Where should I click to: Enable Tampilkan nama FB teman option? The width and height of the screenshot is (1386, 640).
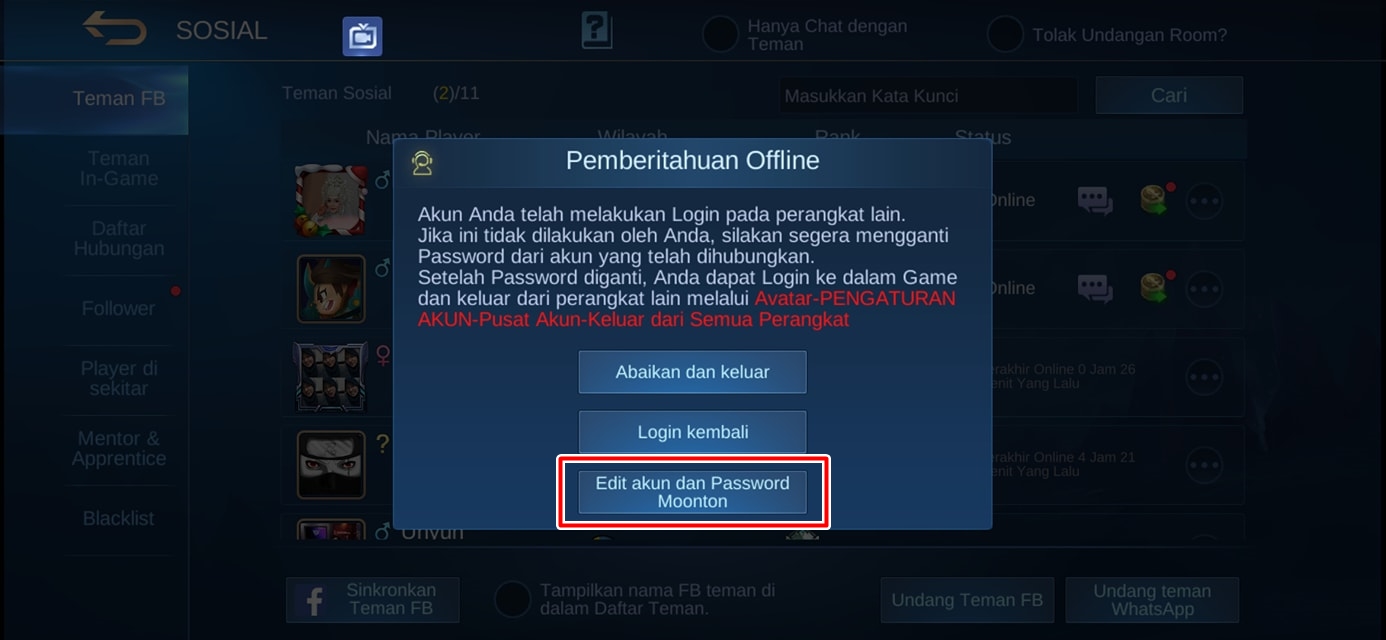pyautogui.click(x=513, y=599)
